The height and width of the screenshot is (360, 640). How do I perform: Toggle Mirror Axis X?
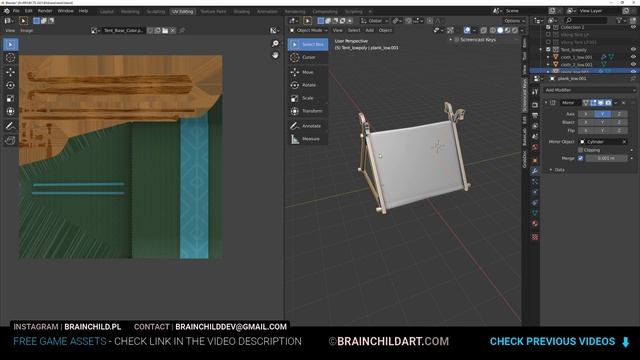[586, 114]
